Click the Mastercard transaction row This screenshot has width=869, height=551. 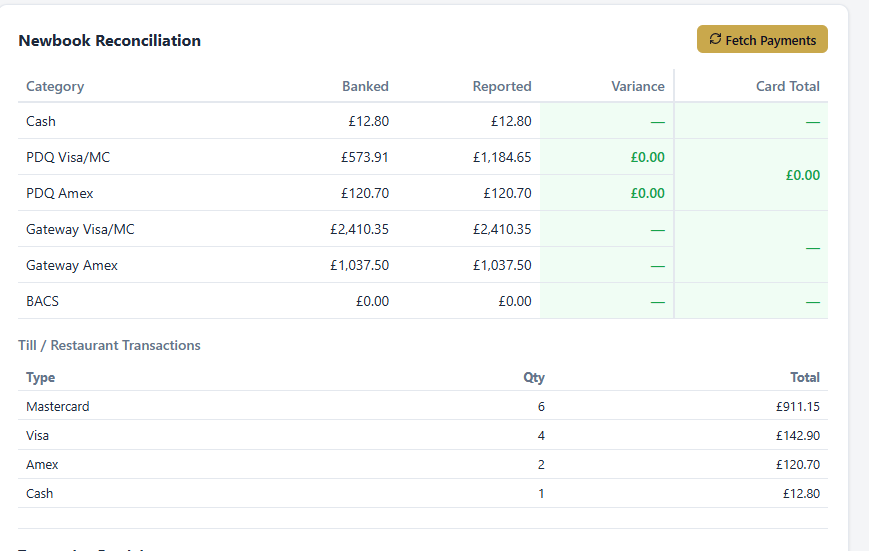click(x=423, y=406)
